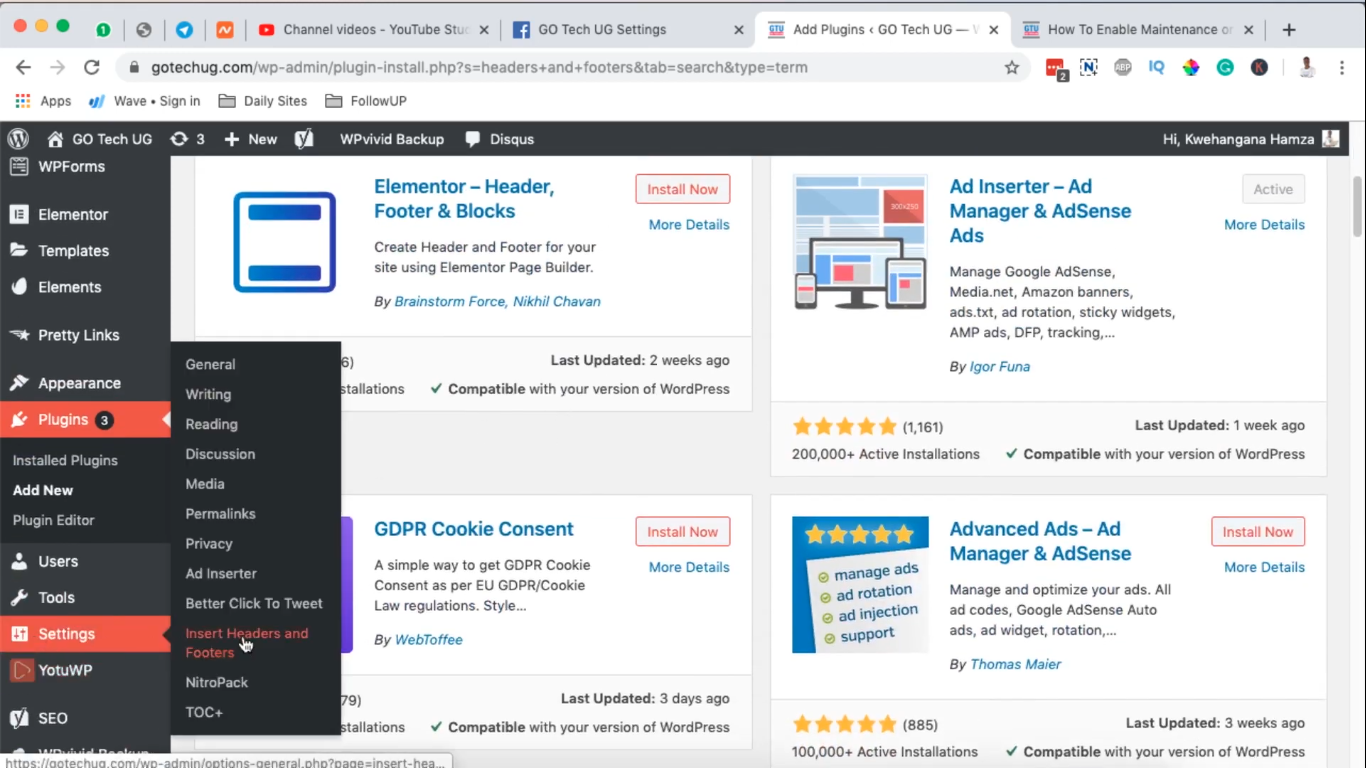Bookmark page with the star icon
This screenshot has height=768, width=1366.
click(x=1012, y=68)
